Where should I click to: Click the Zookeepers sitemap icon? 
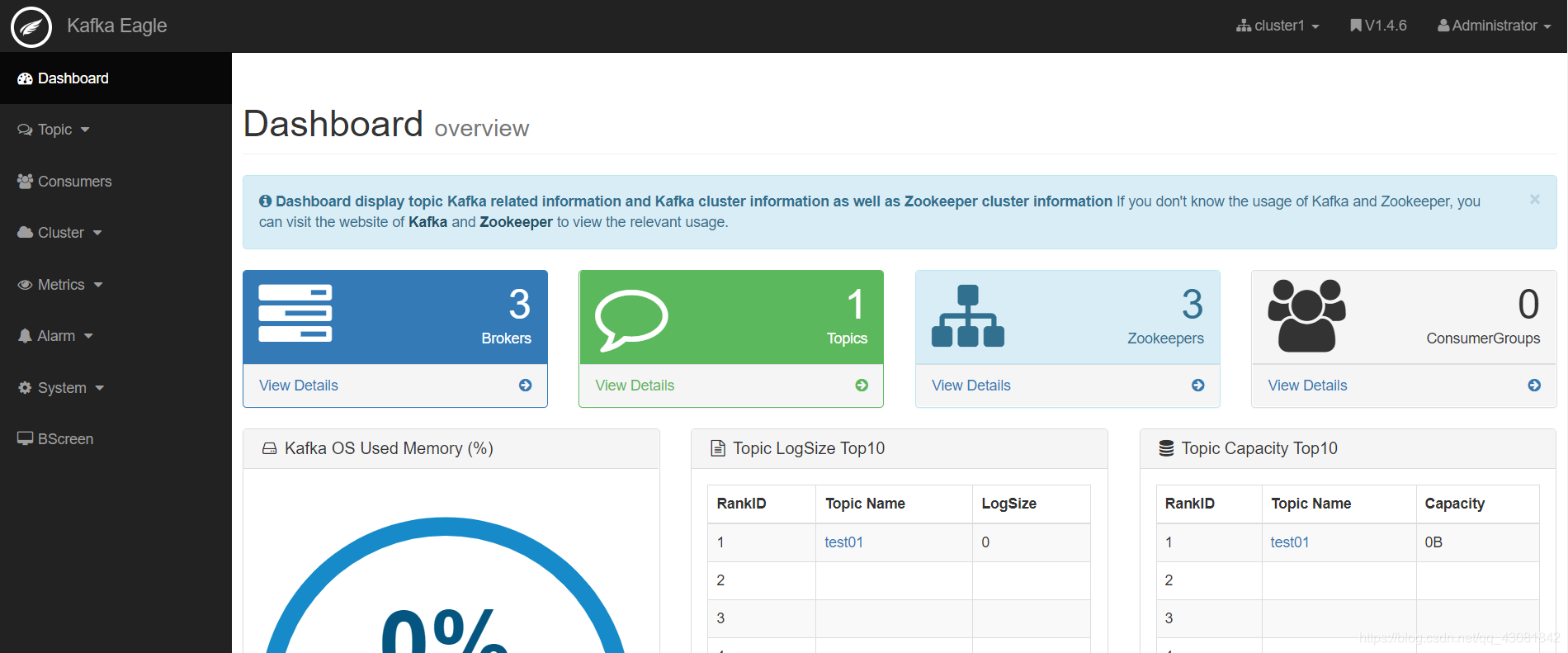click(x=968, y=316)
